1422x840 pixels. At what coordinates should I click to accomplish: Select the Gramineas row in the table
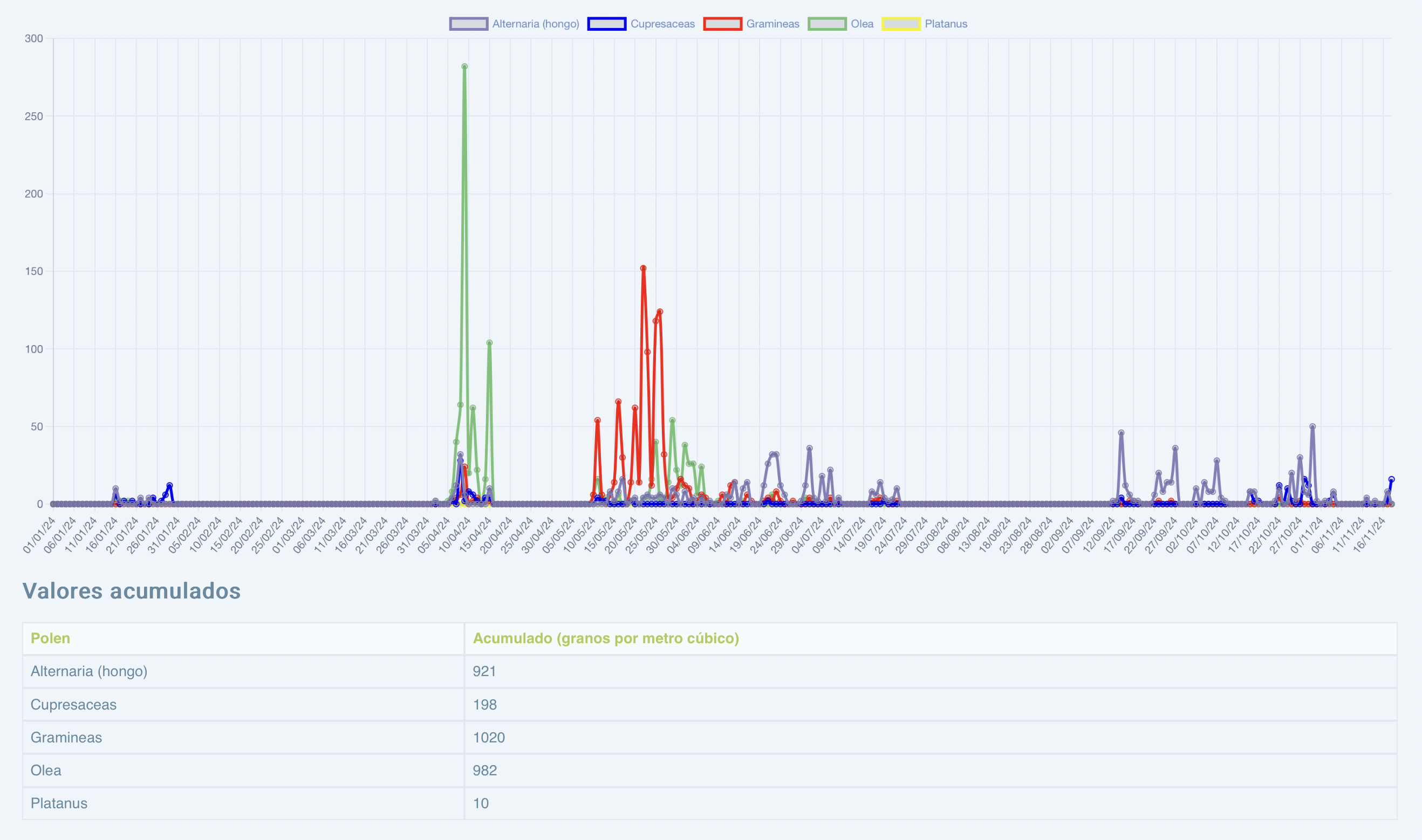pyautogui.click(x=66, y=737)
